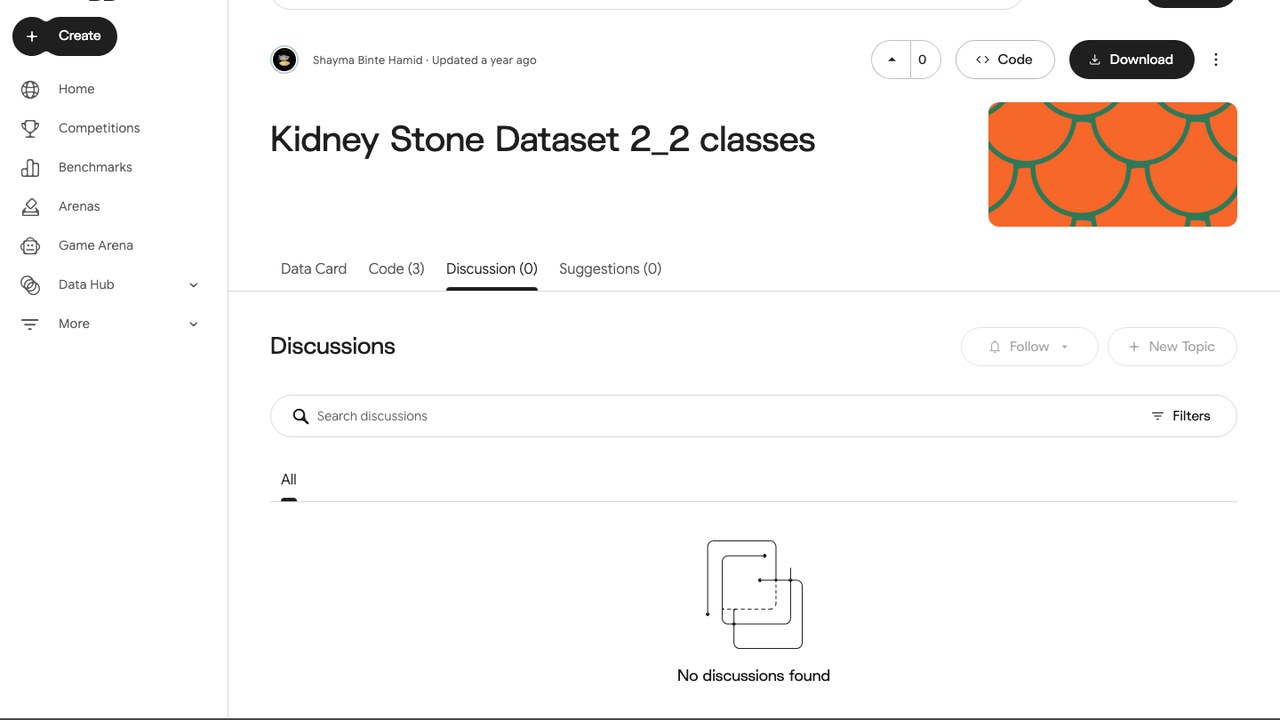Select the Discussion (0) tab
1280x720 pixels.
click(x=492, y=269)
